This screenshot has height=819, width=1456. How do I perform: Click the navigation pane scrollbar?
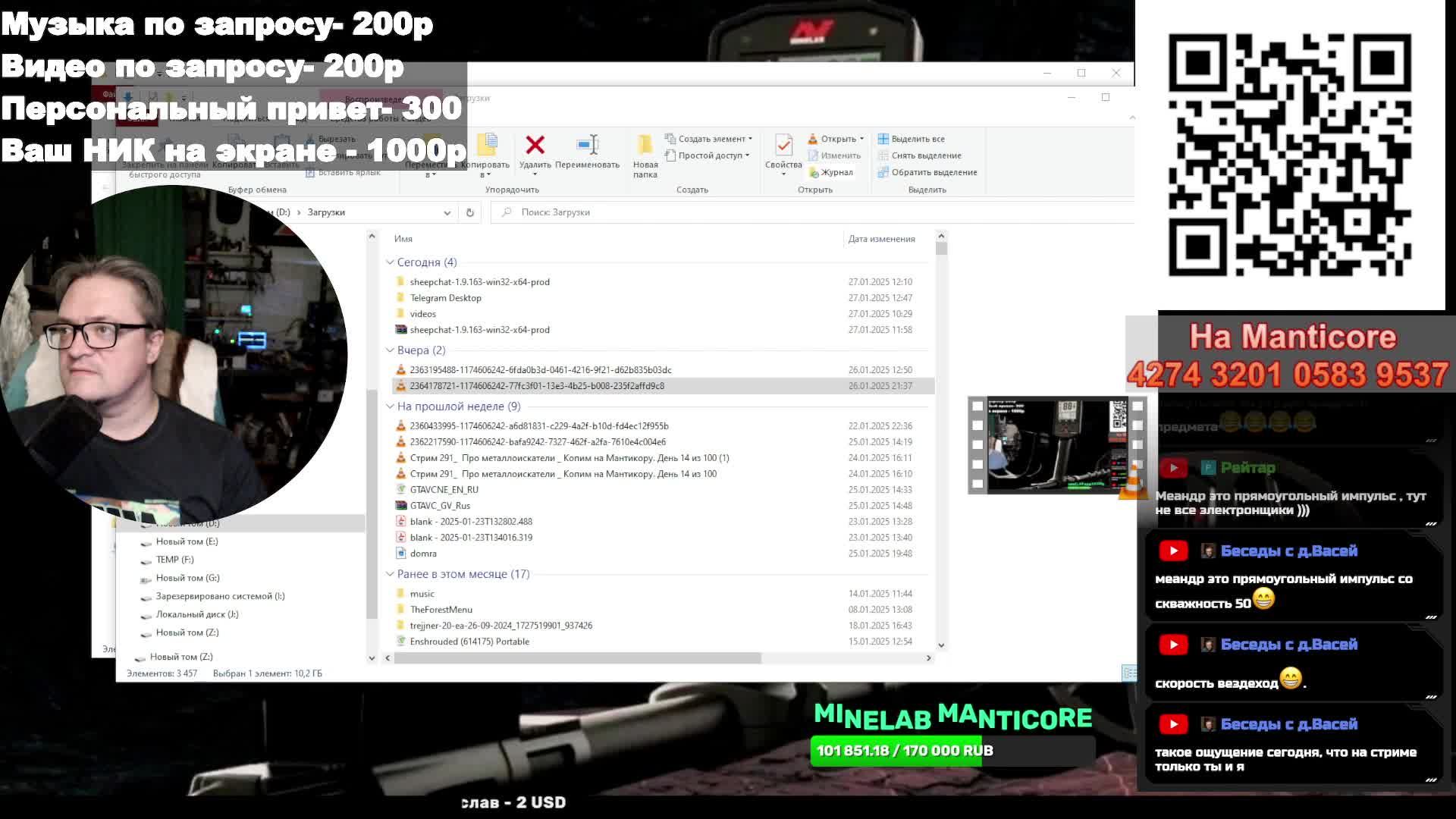372,504
